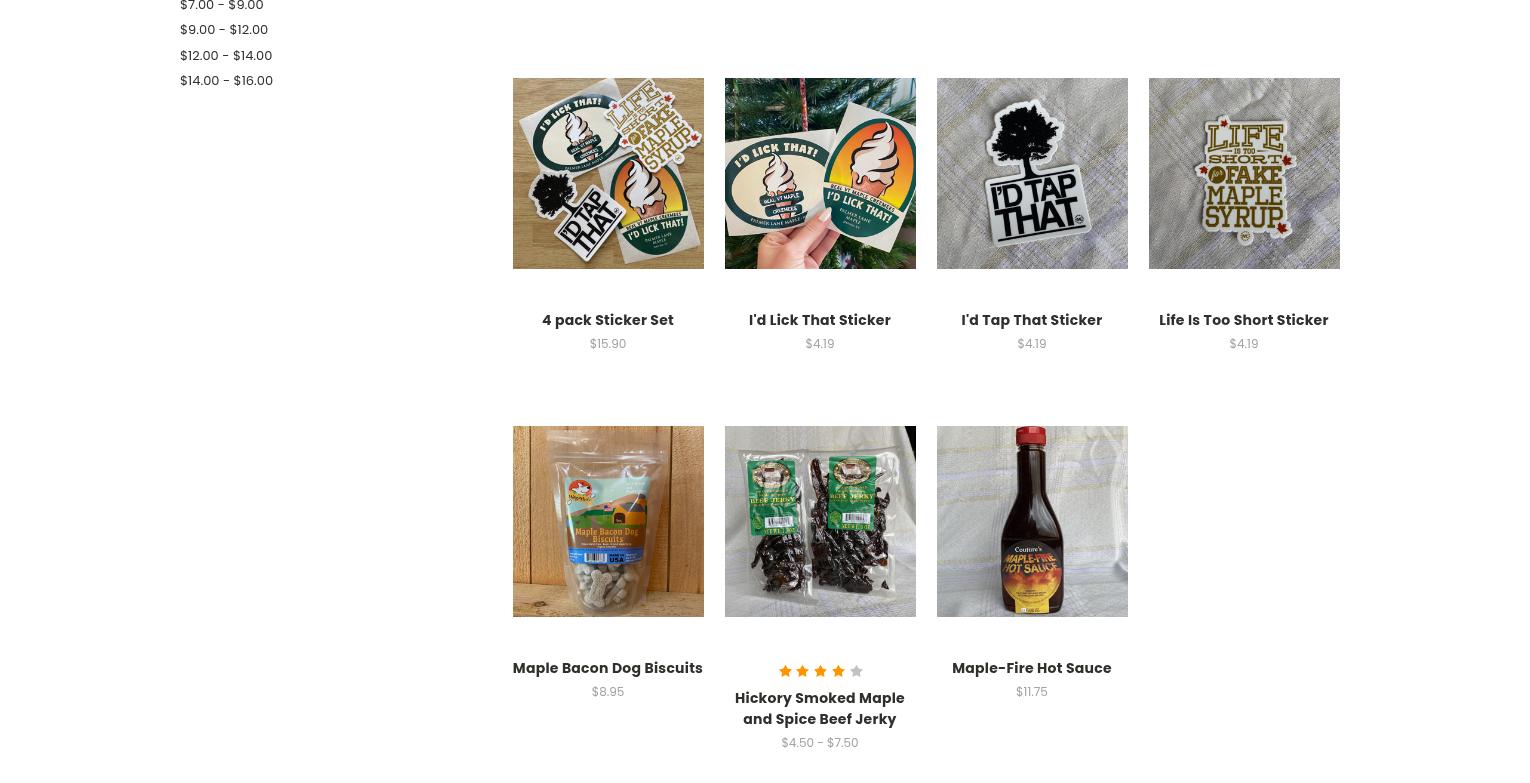
Task: Open the beef jerky product photo
Action: coord(820,521)
